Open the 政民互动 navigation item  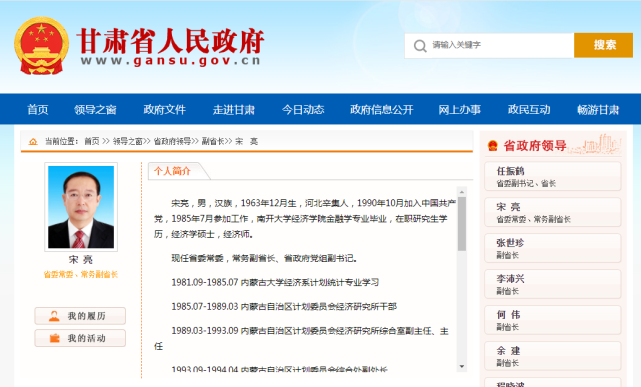click(529, 110)
